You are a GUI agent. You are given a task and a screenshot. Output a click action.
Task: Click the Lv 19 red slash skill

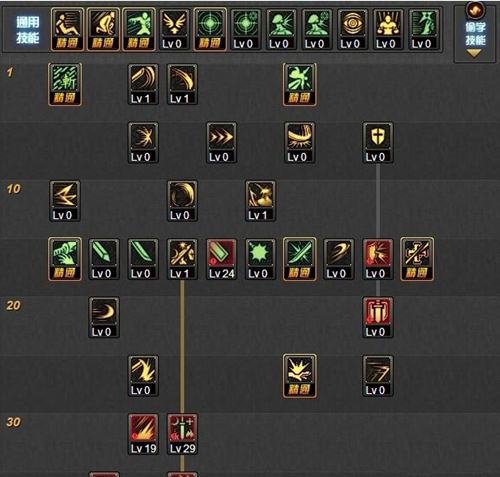143,434
